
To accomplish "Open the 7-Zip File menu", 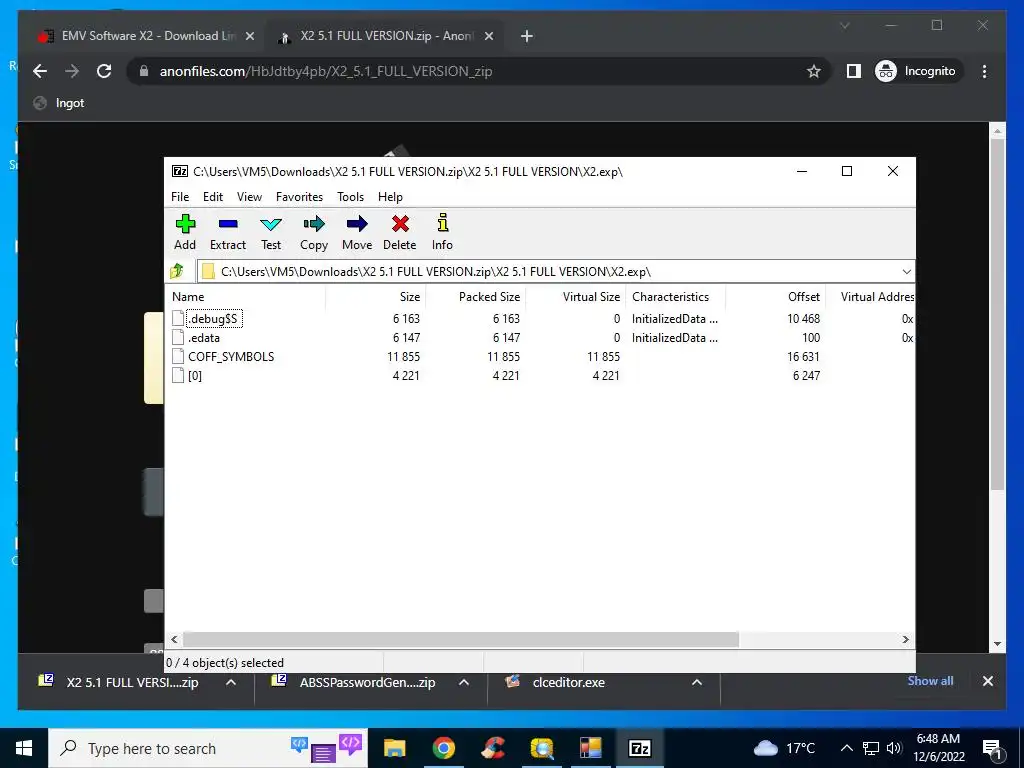I will pos(180,197).
